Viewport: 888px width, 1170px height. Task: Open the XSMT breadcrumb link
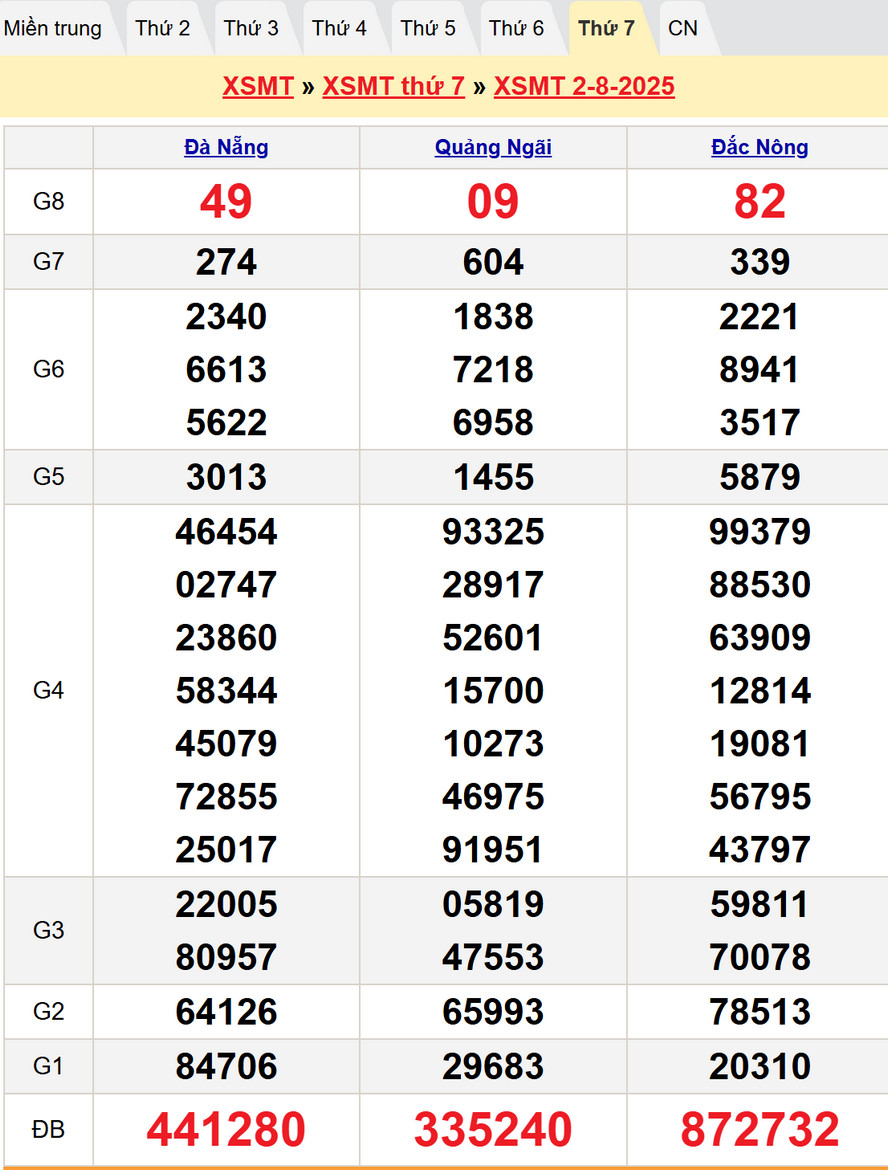click(258, 86)
